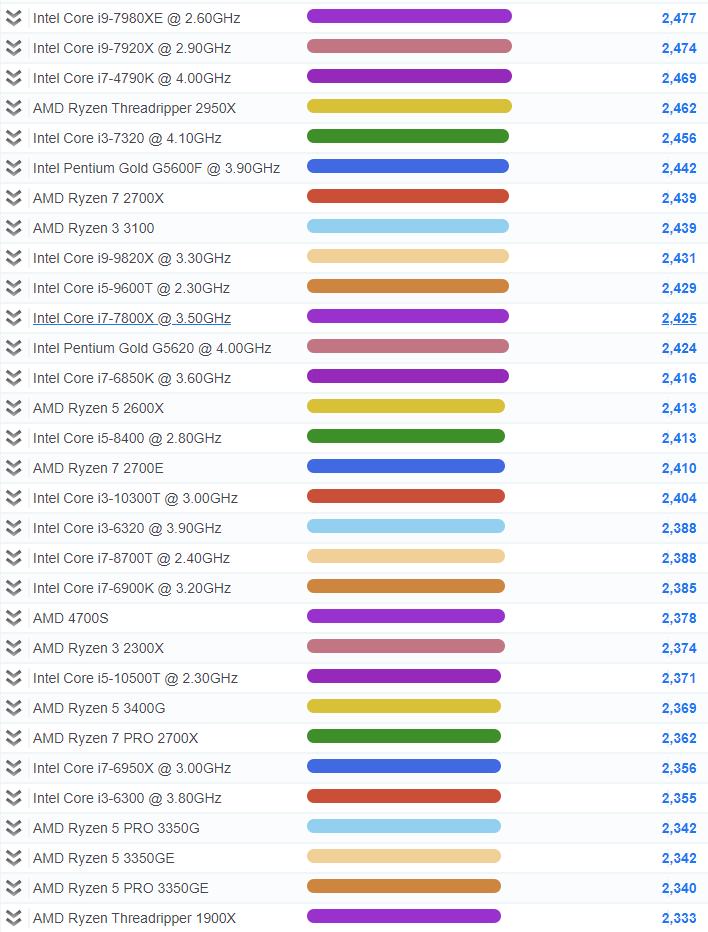Click the purple bar for i9-7980XE
Image resolution: width=708 pixels, height=932 pixels.
(409, 16)
